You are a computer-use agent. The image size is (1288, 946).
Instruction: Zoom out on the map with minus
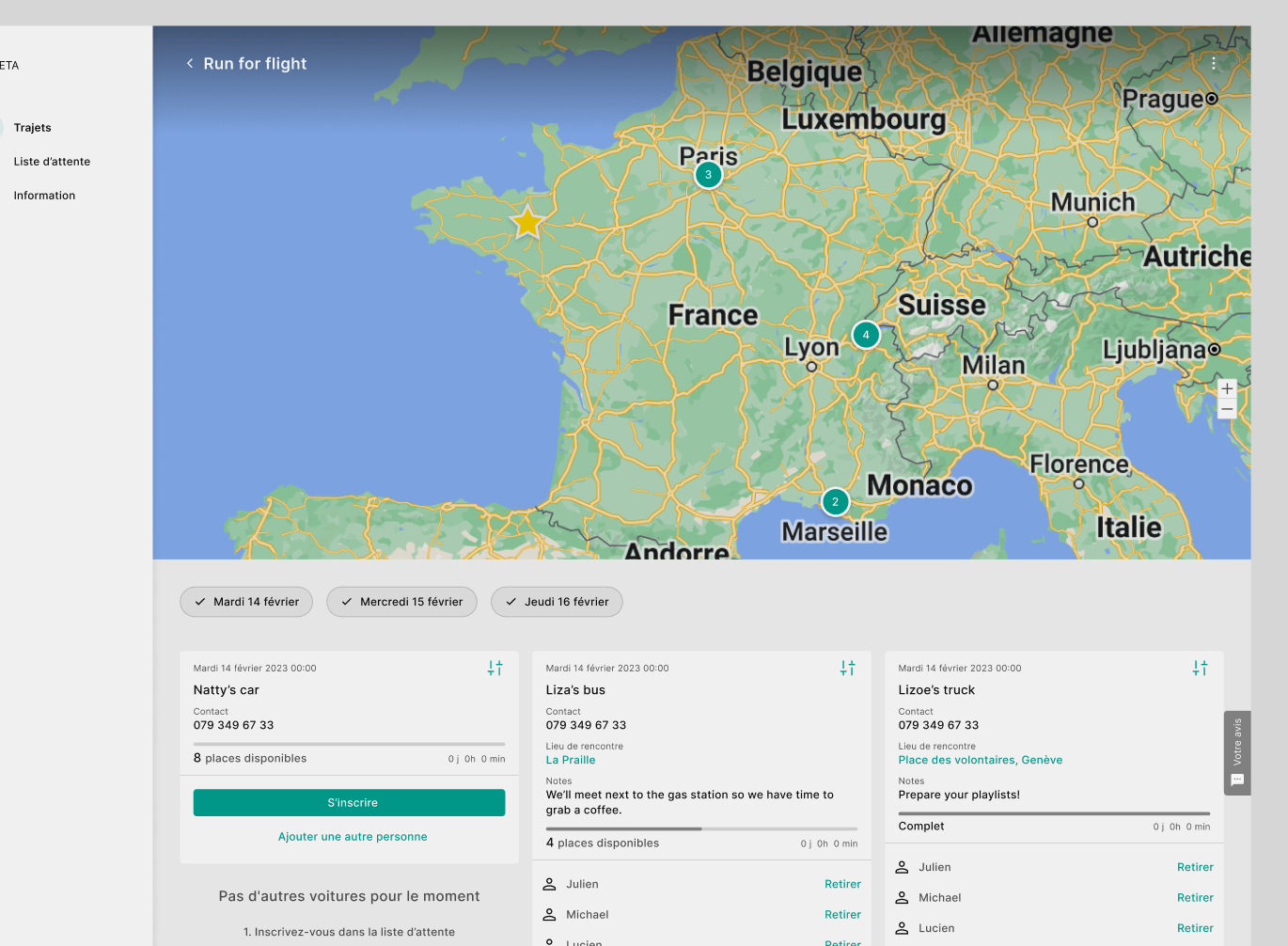tap(1227, 409)
